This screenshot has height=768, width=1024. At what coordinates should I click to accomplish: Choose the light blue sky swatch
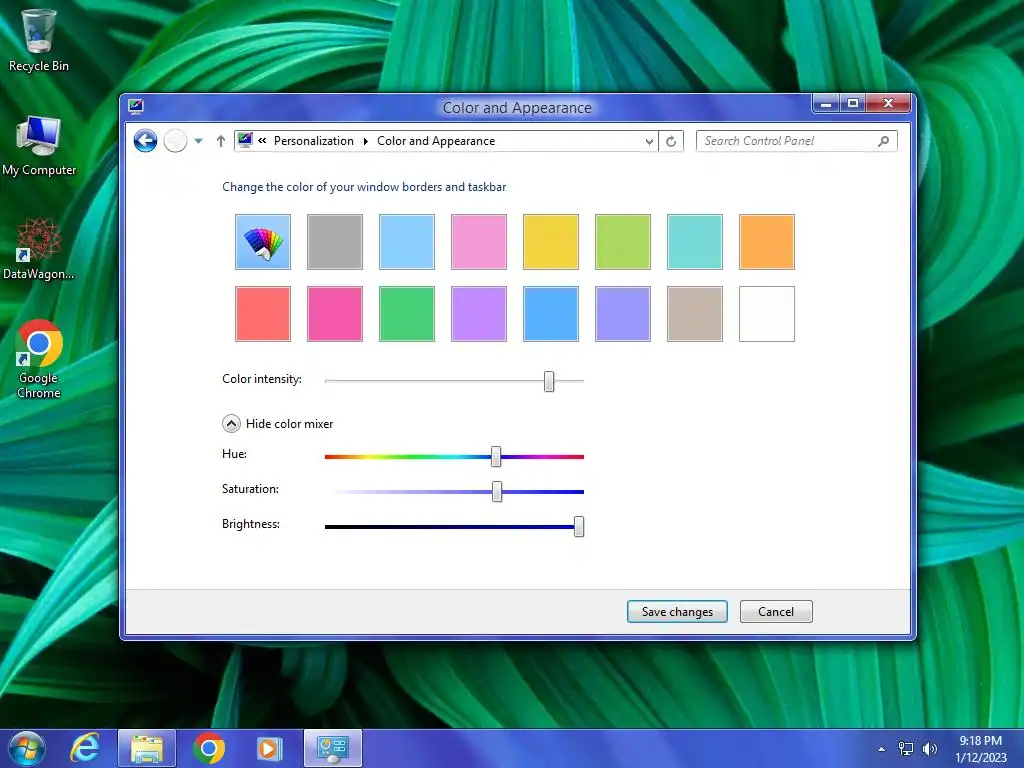[407, 242]
